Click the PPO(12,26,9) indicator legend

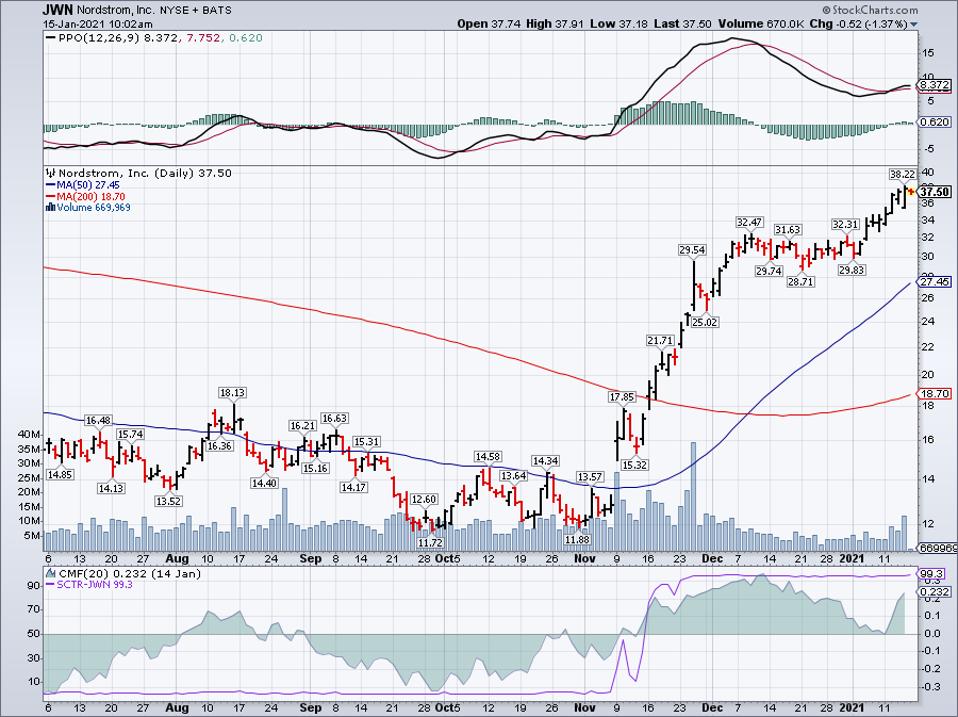coord(98,38)
